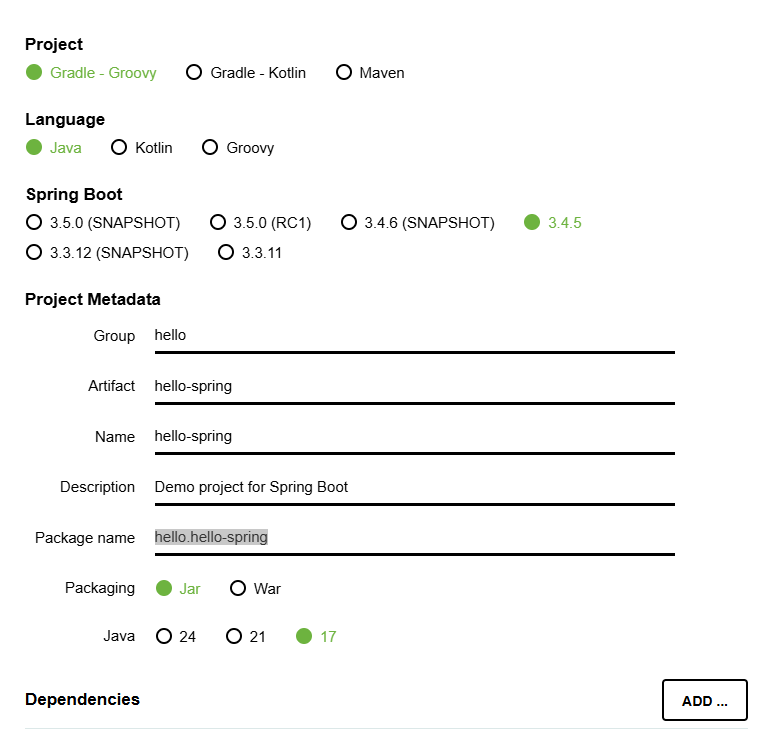The image size is (763, 729).
Task: Select War packaging option
Action: point(255,588)
